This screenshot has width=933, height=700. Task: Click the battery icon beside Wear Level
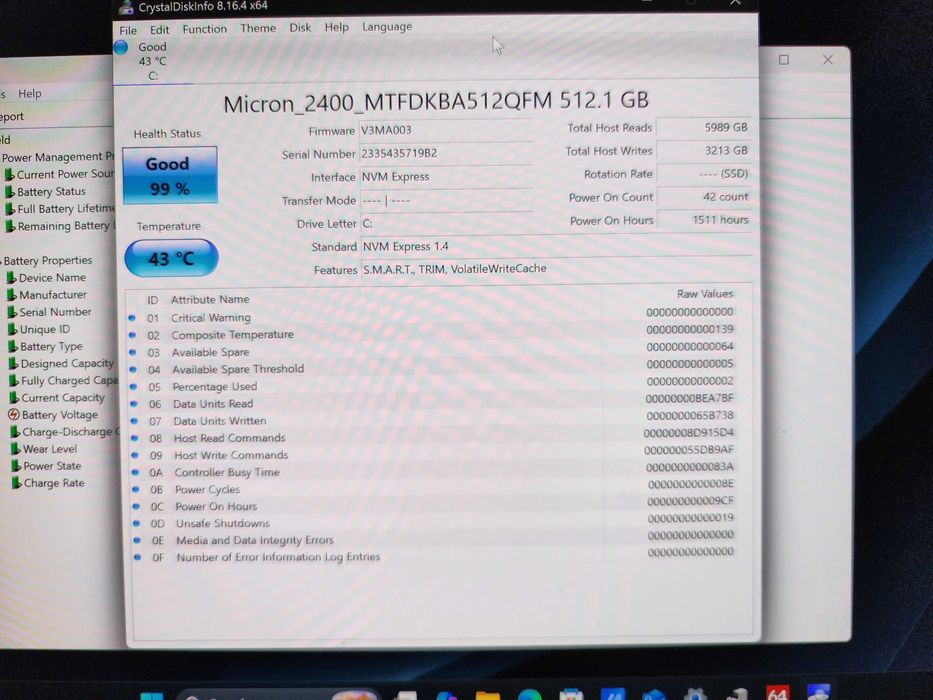pyautogui.click(x=15, y=449)
